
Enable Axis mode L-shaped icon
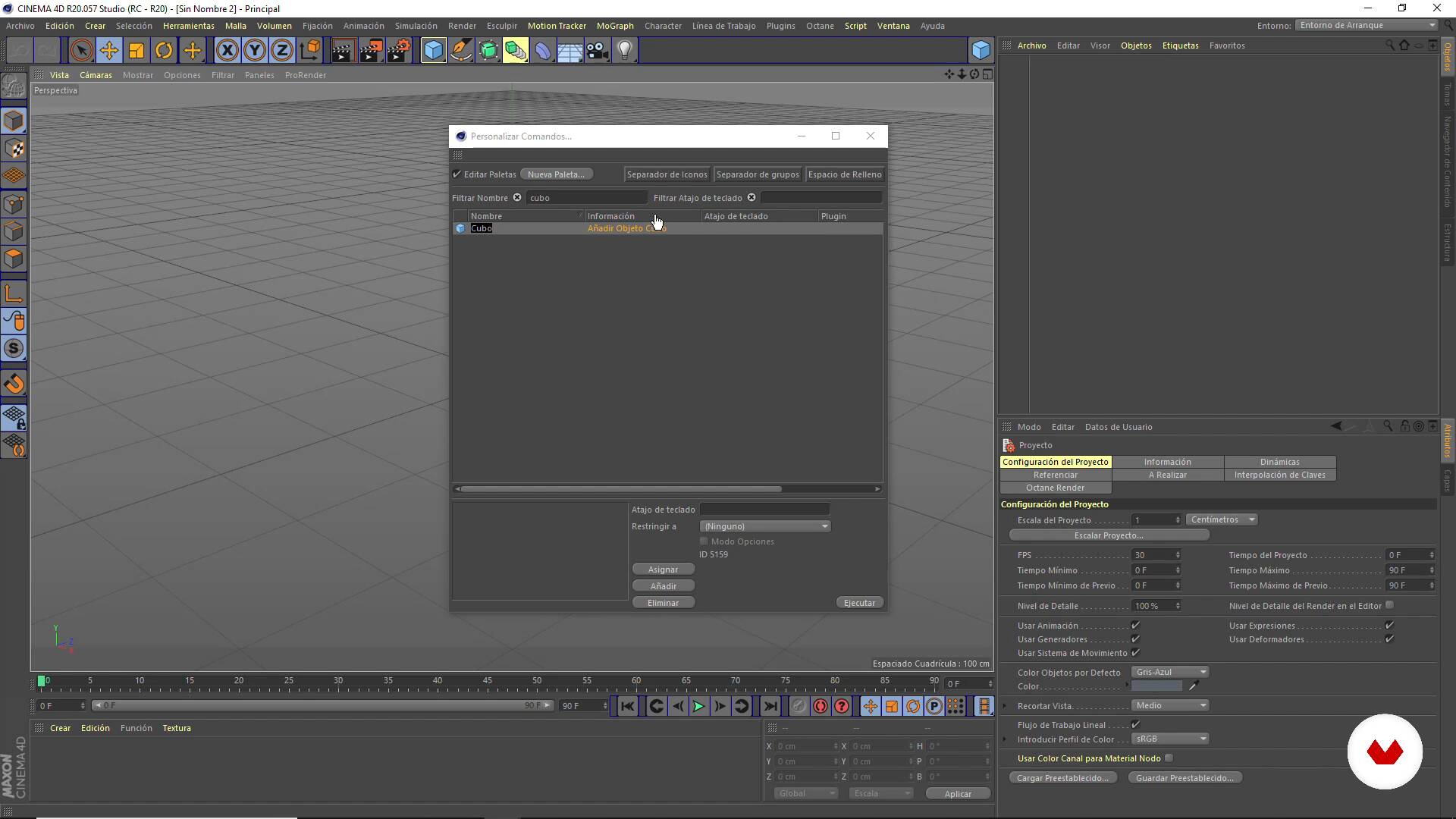(14, 293)
